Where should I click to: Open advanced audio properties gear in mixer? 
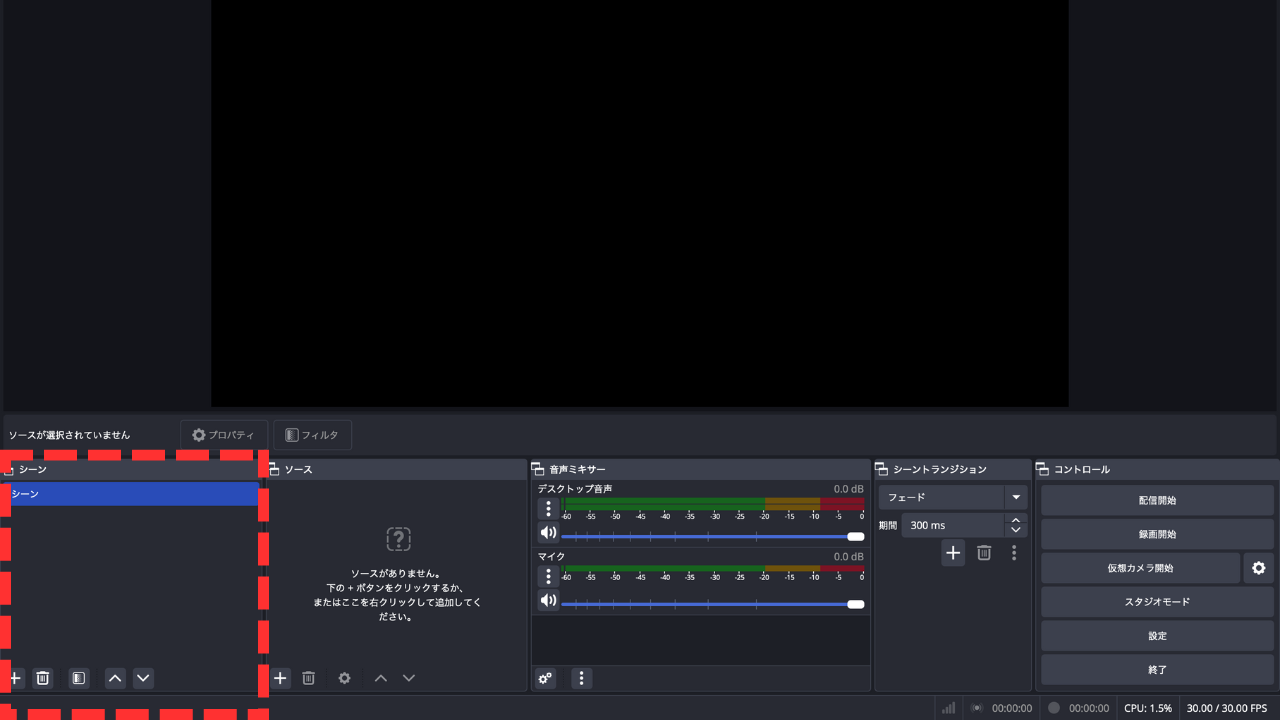546,678
